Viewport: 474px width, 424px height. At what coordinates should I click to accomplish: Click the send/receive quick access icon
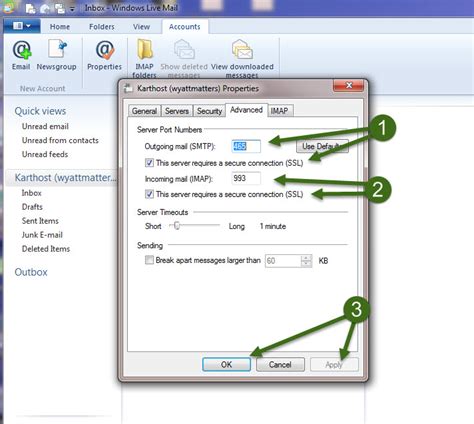(60, 8)
